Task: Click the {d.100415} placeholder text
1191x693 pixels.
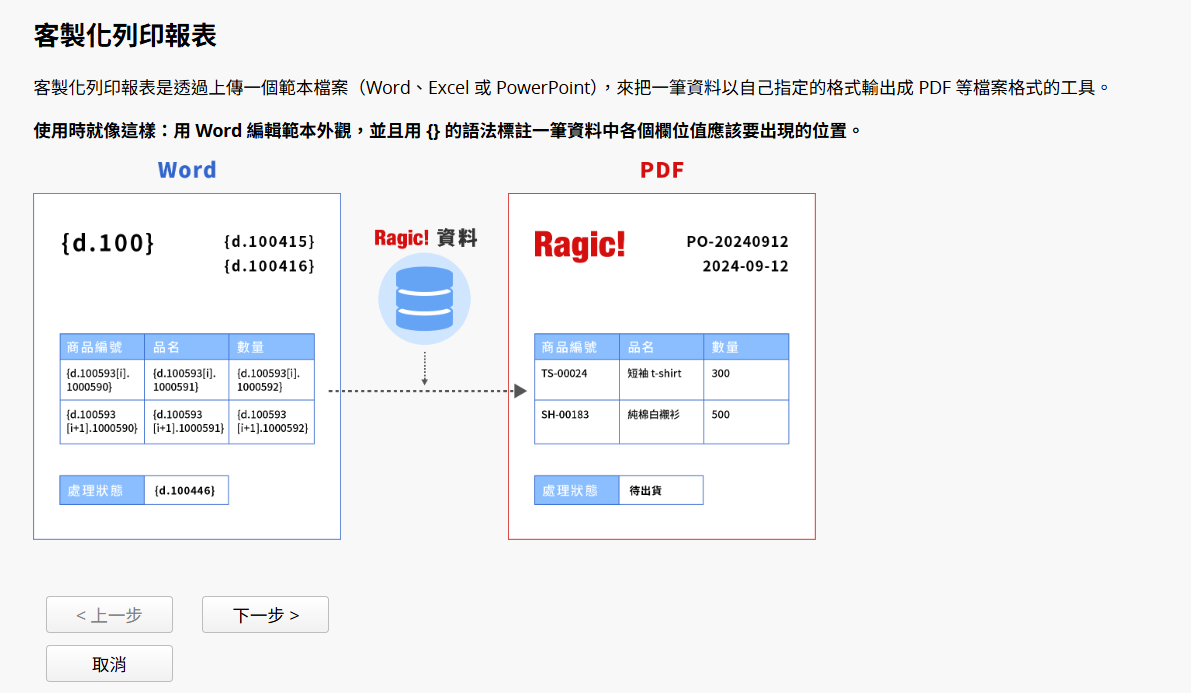Action: (269, 242)
